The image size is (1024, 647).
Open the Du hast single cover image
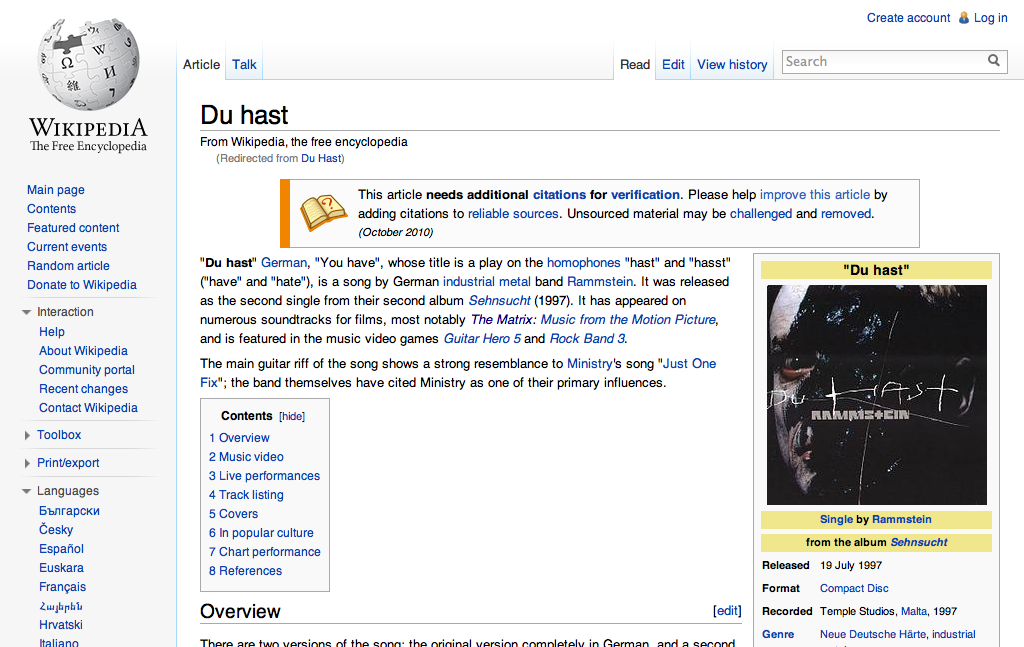876,395
